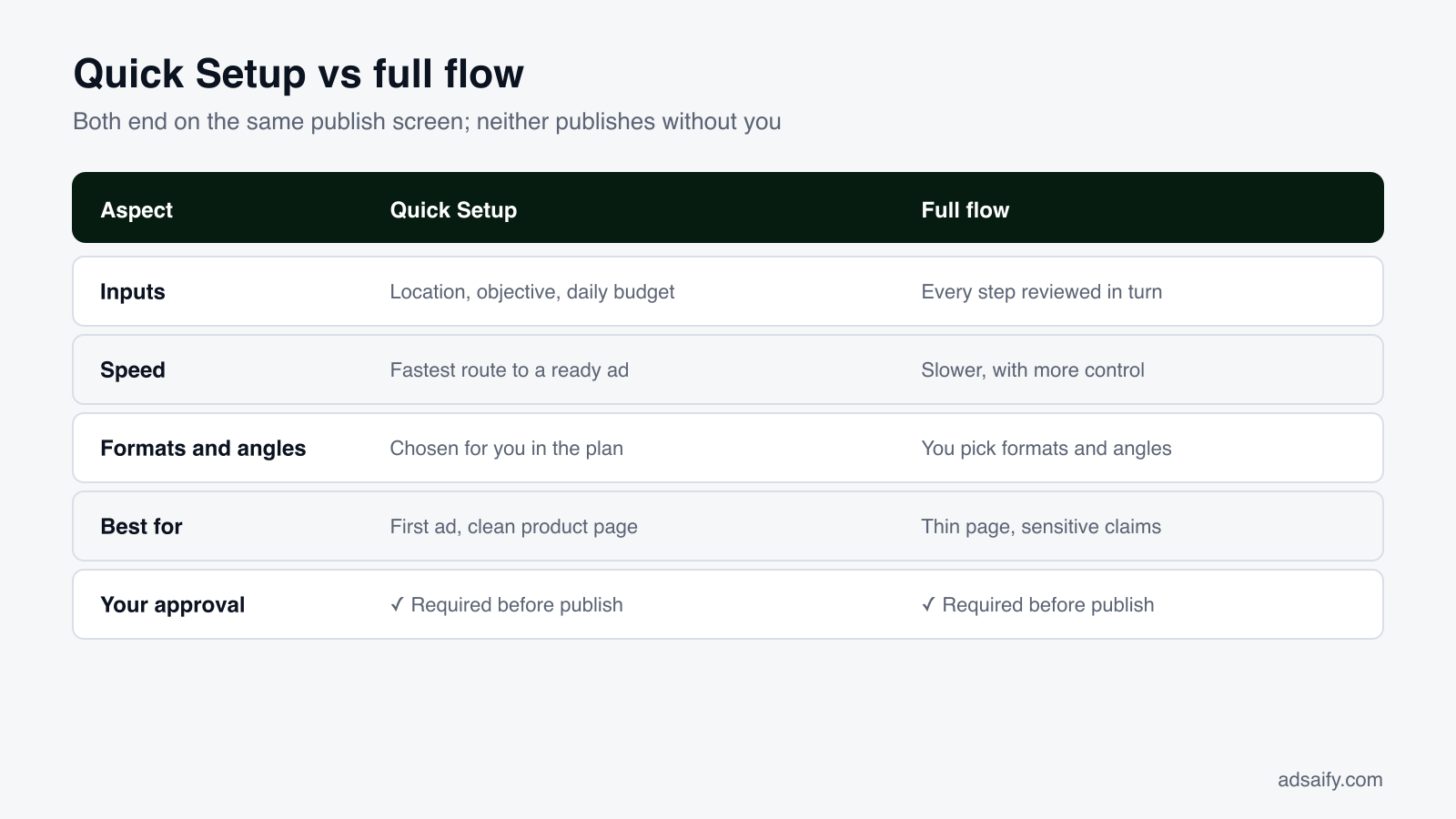
Task: Select the 'Inputs' row label
Action: click(133, 292)
